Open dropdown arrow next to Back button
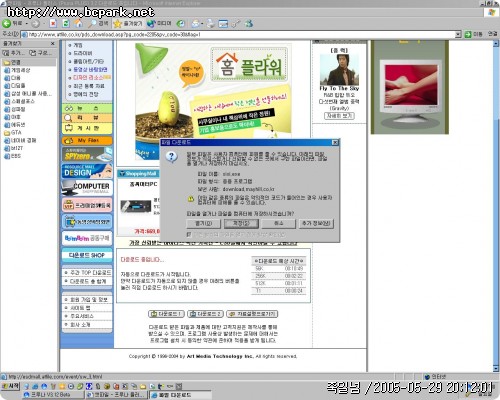The image size is (500, 400). pyautogui.click(x=27, y=24)
